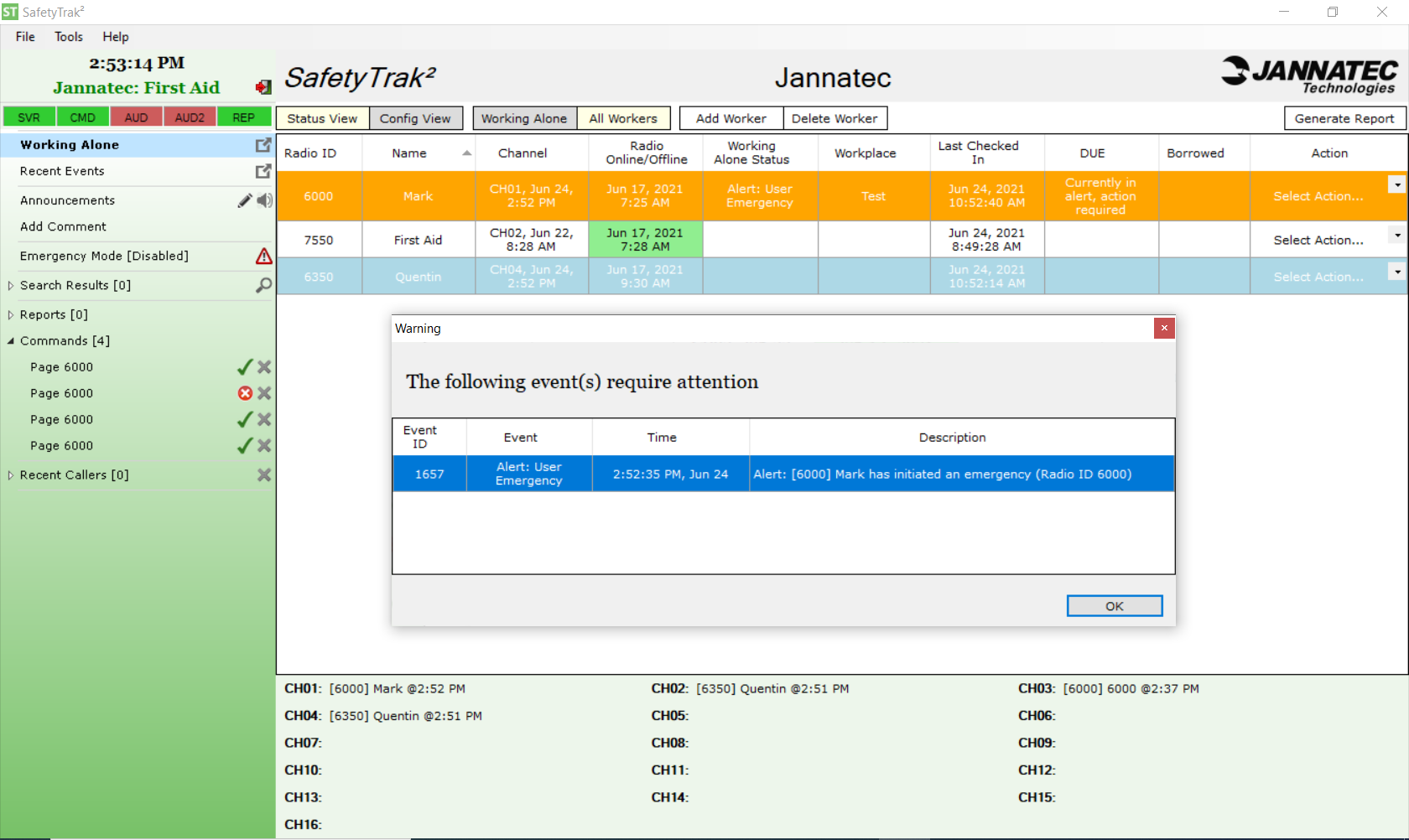Click the Delete Worker button

[834, 118]
